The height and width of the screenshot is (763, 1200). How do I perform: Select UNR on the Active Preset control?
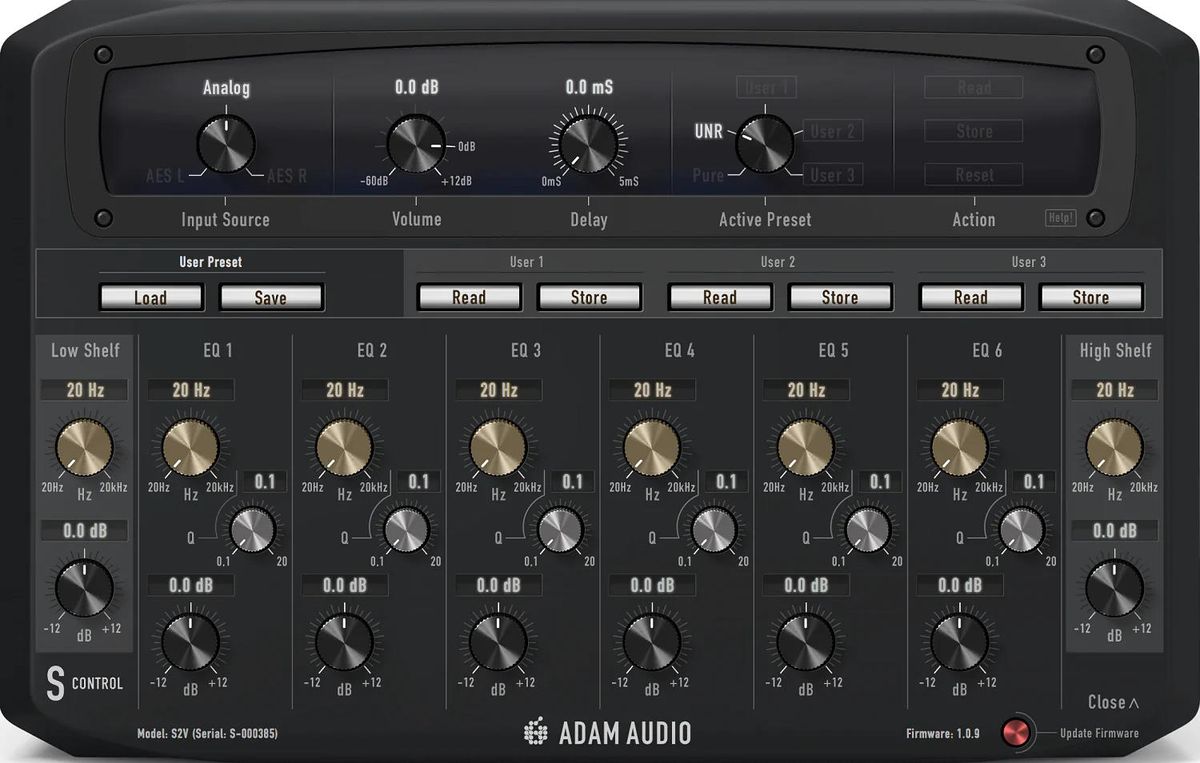coord(708,130)
